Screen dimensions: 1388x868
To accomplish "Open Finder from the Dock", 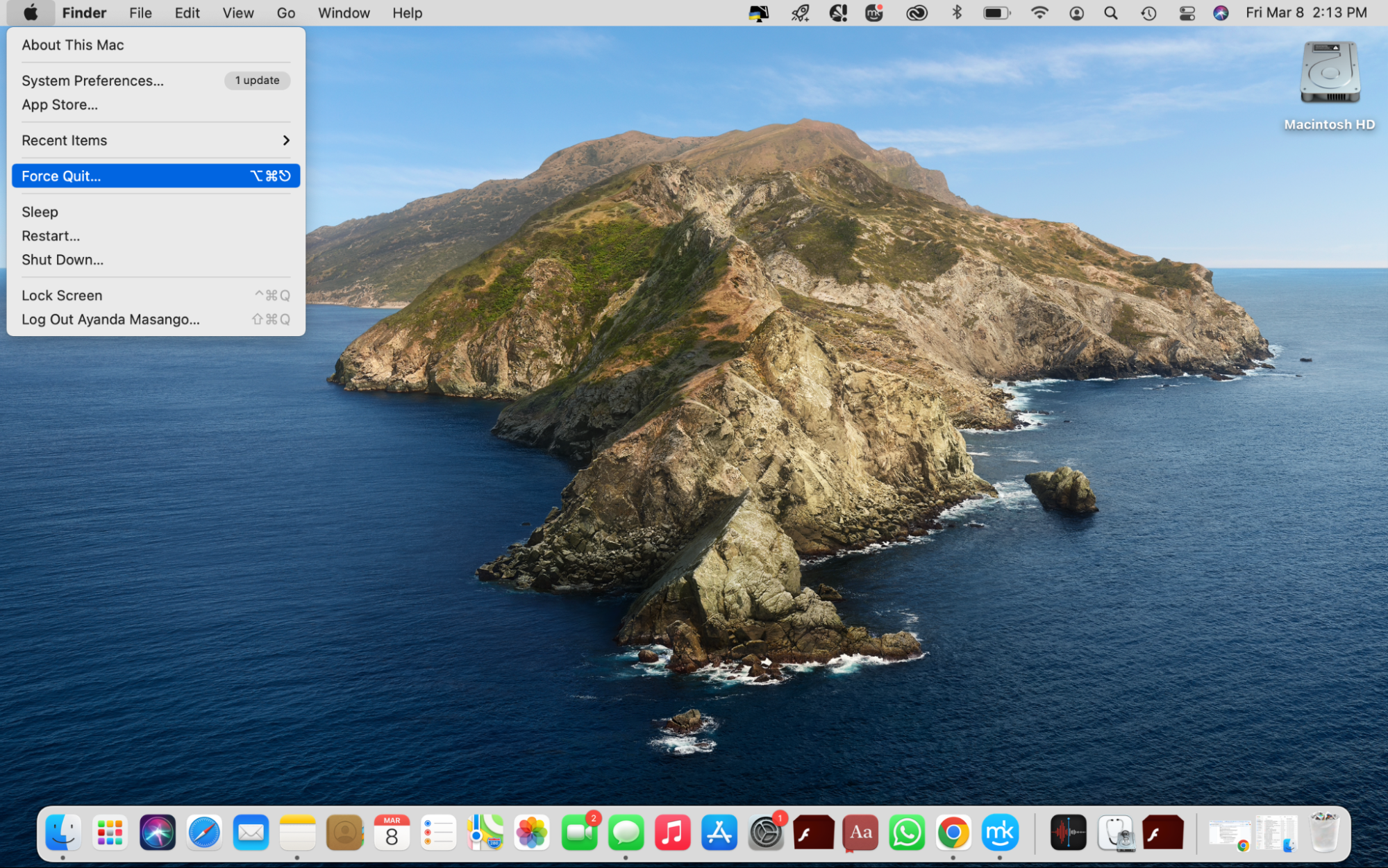I will click(x=63, y=833).
